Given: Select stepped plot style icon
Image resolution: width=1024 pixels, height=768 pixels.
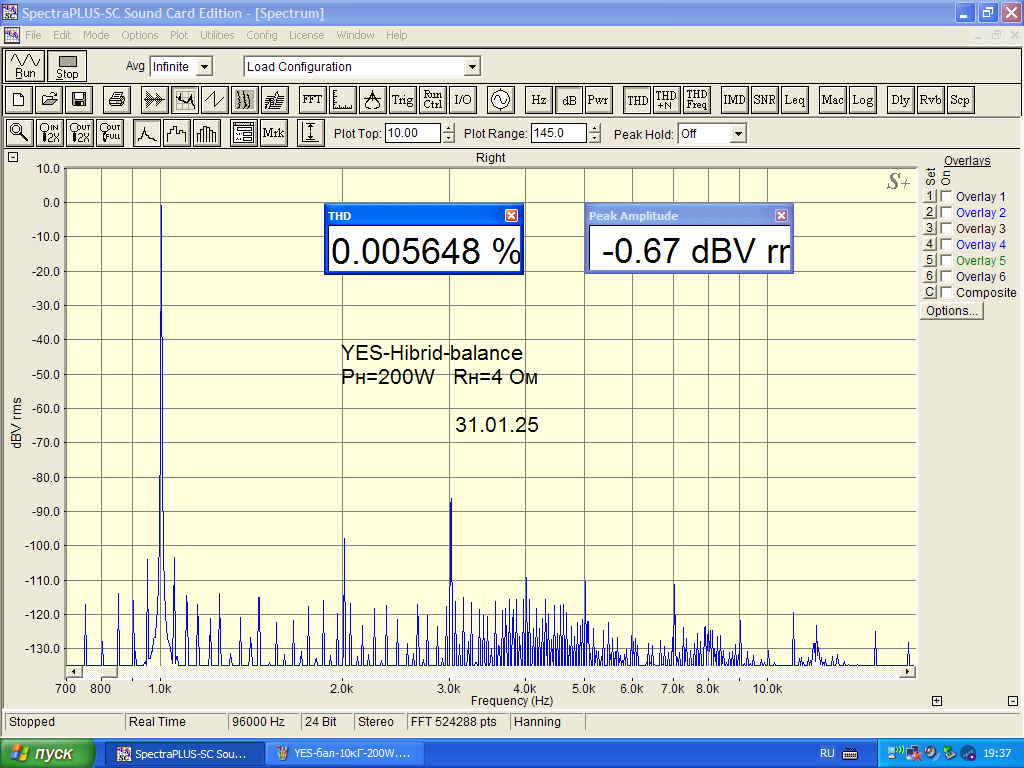Looking at the screenshot, I should (x=177, y=133).
